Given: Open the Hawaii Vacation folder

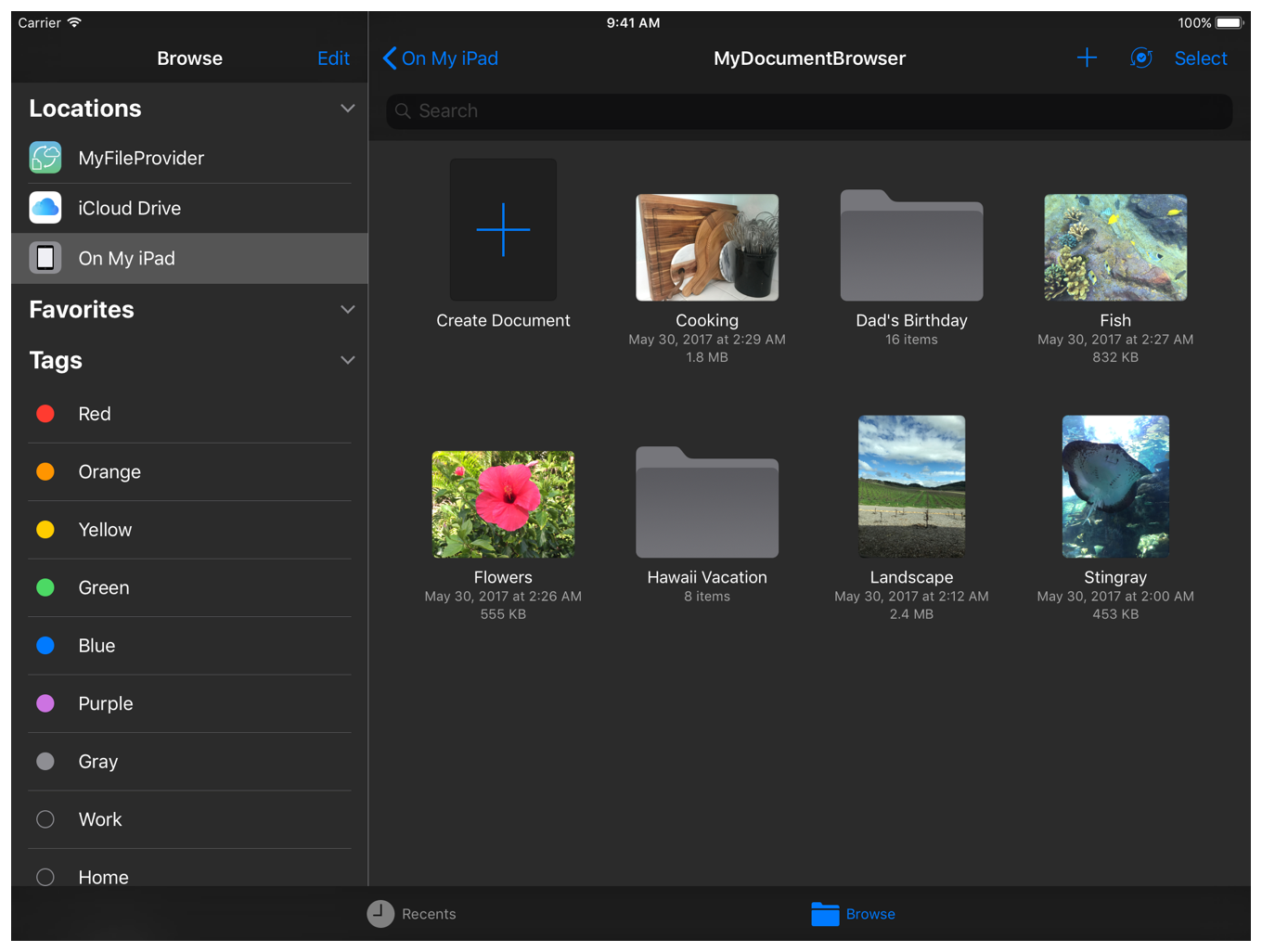Looking at the screenshot, I should point(707,503).
